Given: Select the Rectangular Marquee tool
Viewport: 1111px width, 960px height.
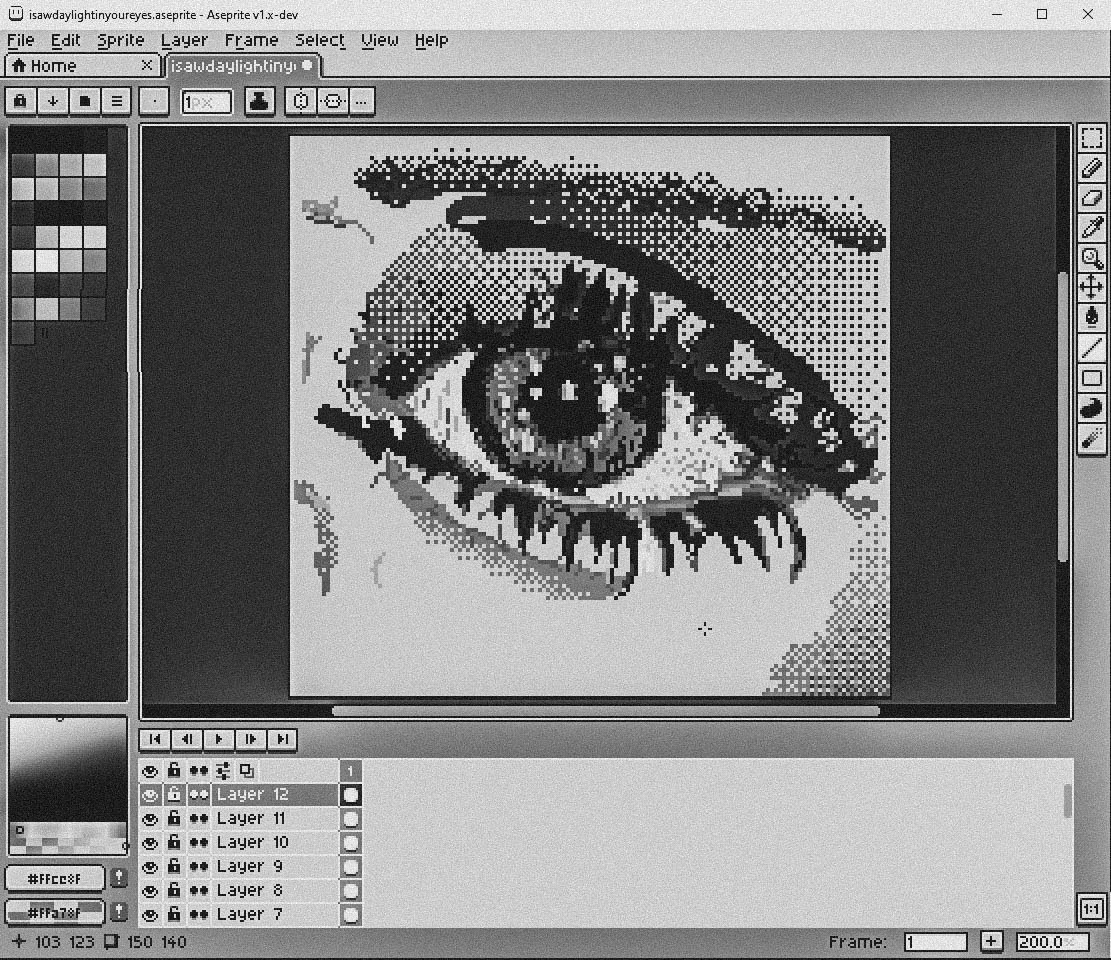Looking at the screenshot, I should click(x=1091, y=140).
